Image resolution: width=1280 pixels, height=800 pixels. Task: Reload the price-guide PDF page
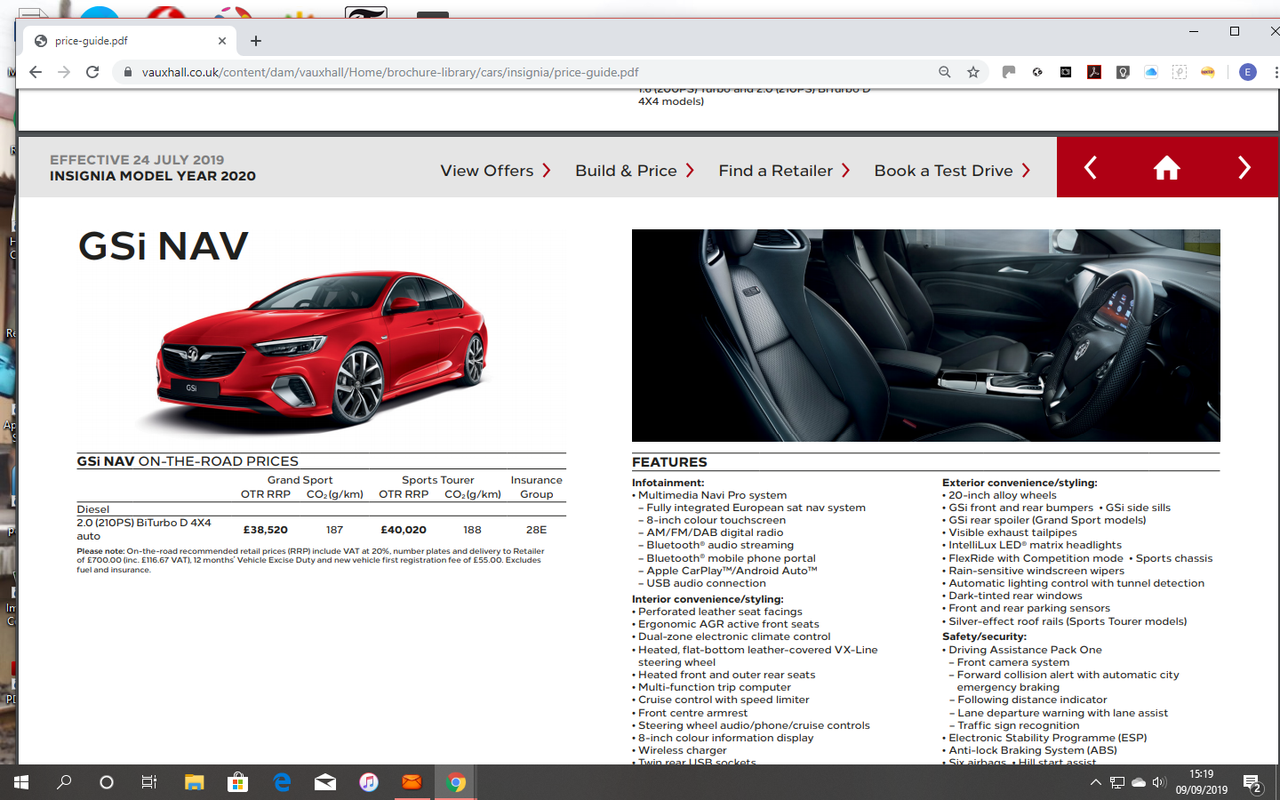coord(93,72)
